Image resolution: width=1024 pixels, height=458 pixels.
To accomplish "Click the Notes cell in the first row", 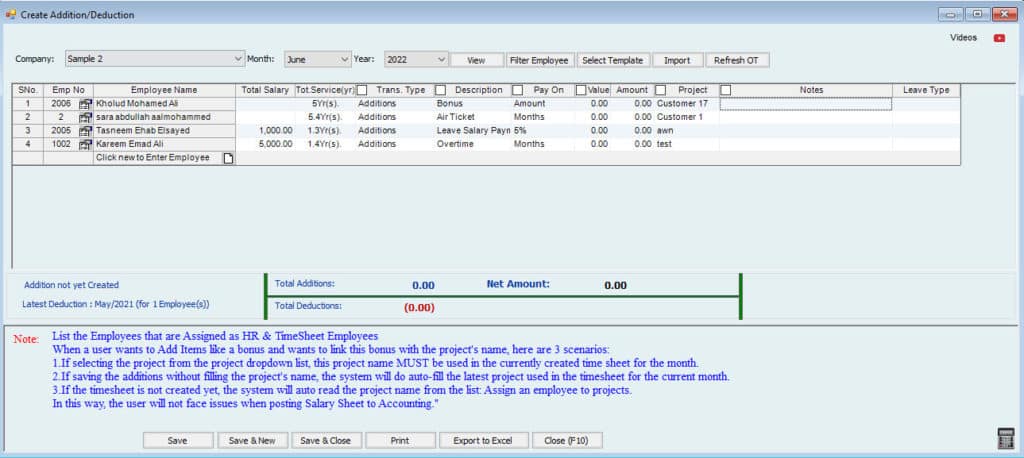I will pos(805,104).
